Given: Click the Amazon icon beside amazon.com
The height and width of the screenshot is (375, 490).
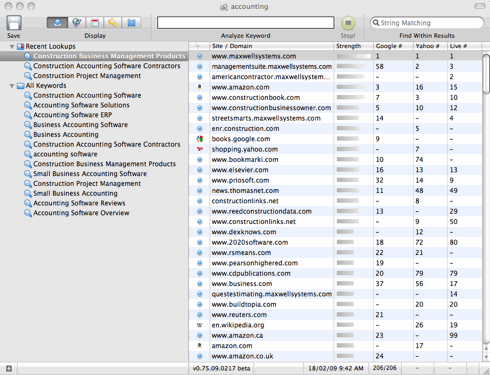Looking at the screenshot, I should click(199, 346).
